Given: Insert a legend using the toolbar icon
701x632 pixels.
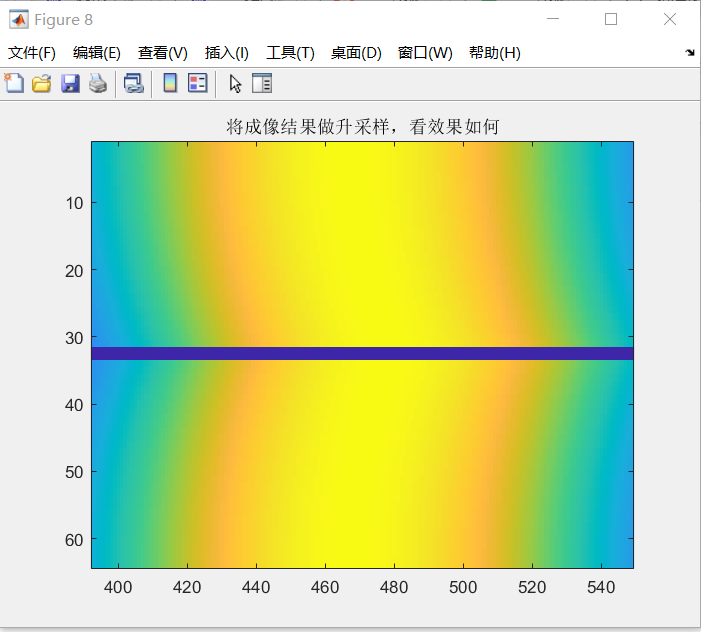Looking at the screenshot, I should point(198,83).
